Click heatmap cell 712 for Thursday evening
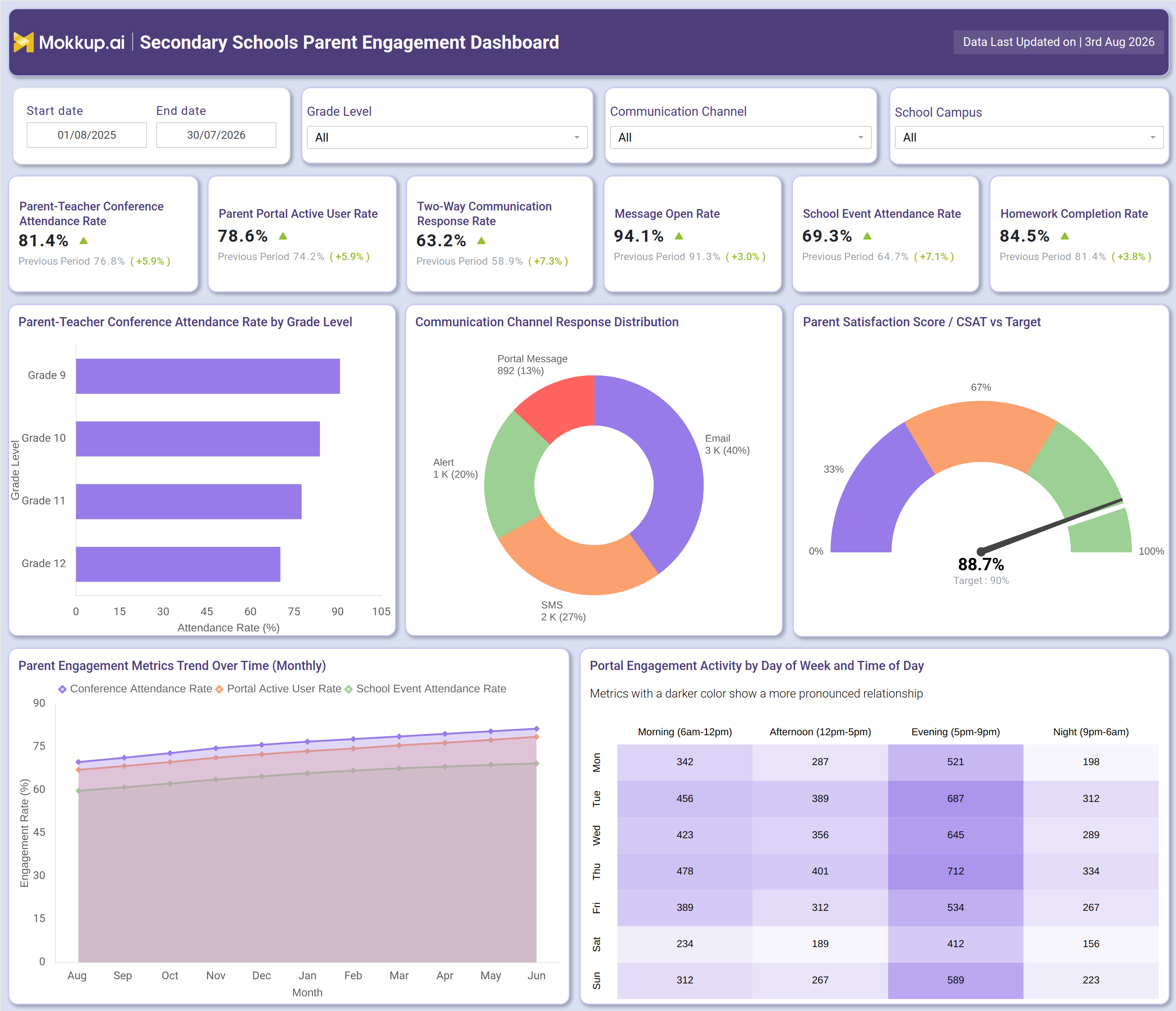The image size is (1176, 1011). 955,871
